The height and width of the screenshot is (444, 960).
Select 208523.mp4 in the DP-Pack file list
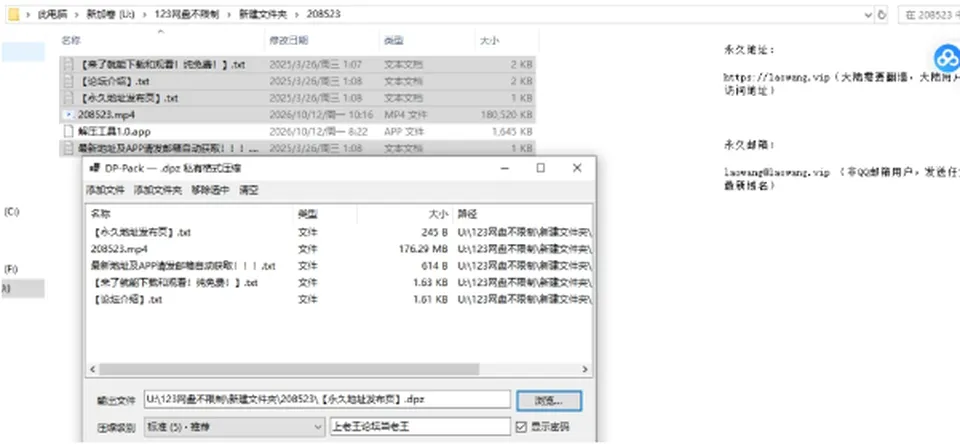[119, 249]
